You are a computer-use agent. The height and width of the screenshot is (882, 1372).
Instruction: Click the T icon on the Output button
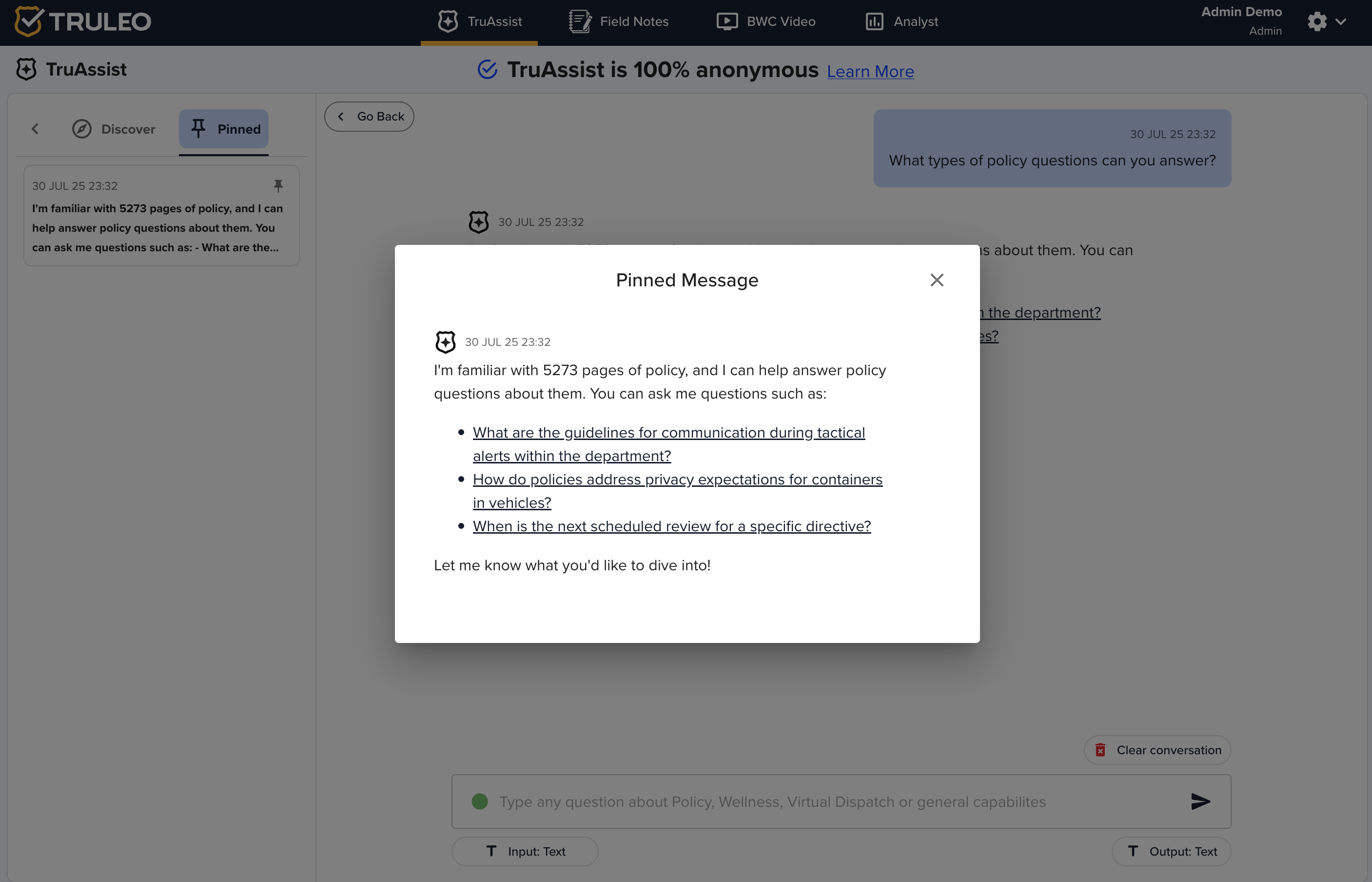click(x=1133, y=851)
